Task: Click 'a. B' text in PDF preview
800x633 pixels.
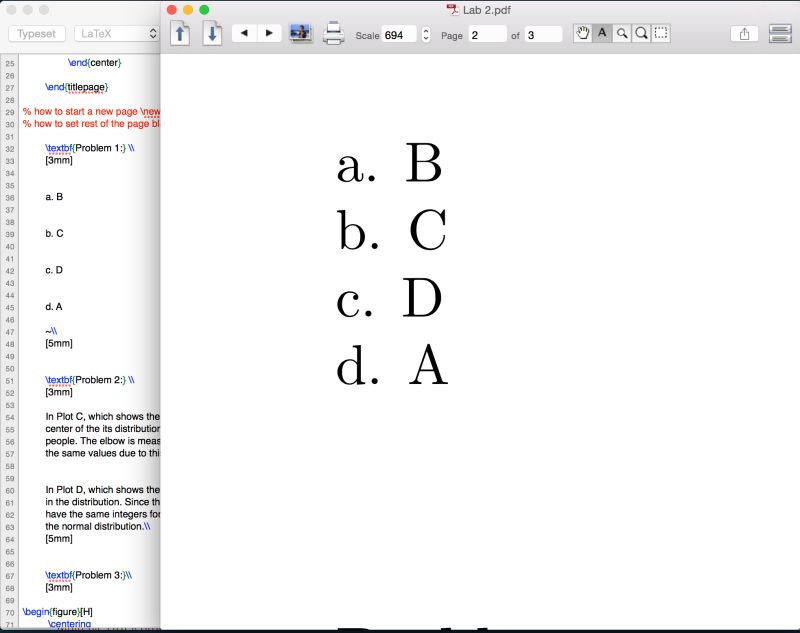Action: click(x=389, y=163)
